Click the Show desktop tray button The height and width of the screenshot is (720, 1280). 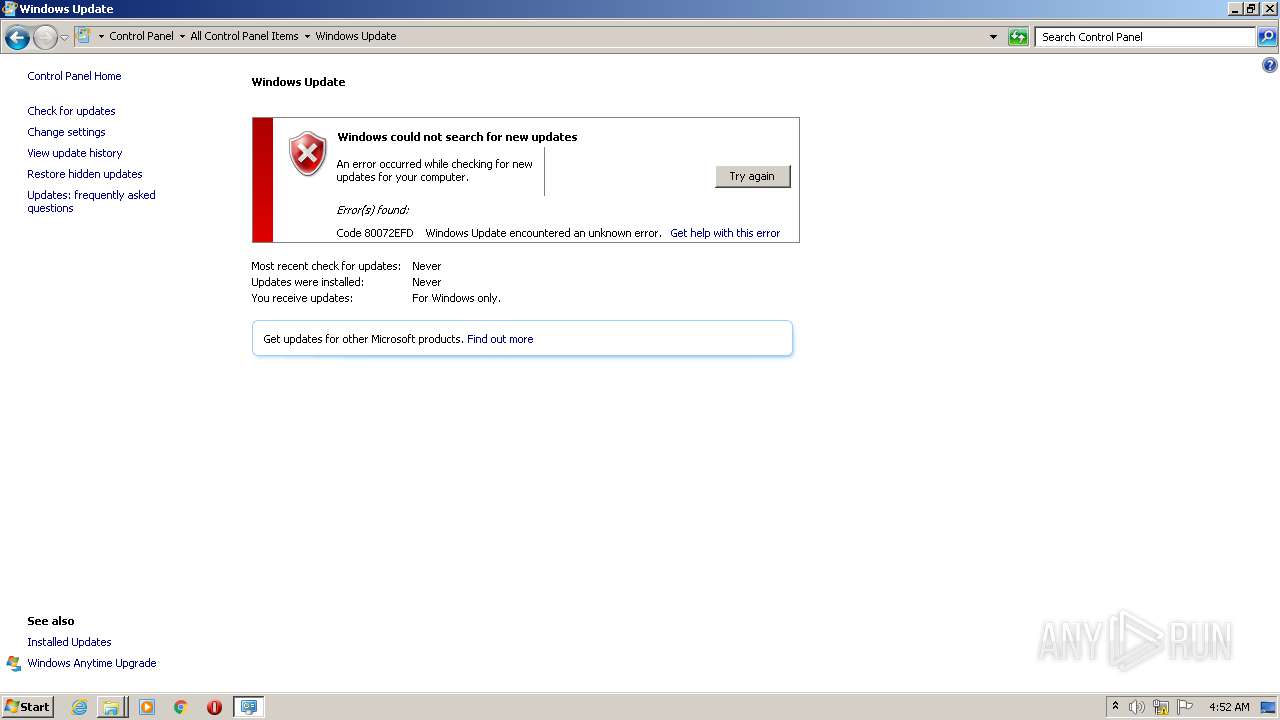pyautogui.click(x=1268, y=707)
